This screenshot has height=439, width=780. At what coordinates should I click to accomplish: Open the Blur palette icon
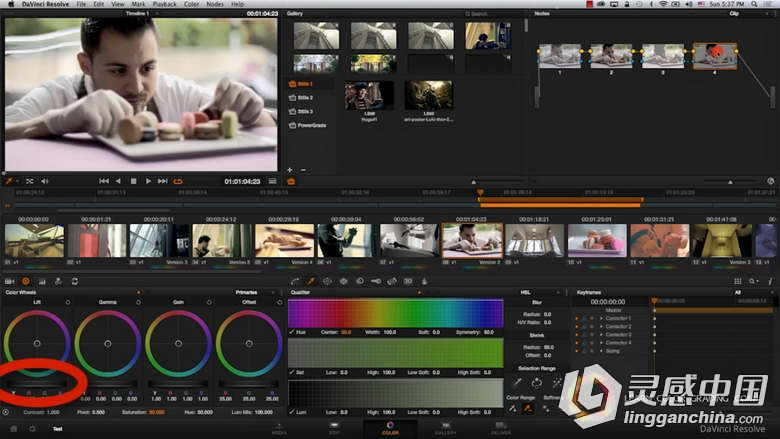(x=360, y=281)
